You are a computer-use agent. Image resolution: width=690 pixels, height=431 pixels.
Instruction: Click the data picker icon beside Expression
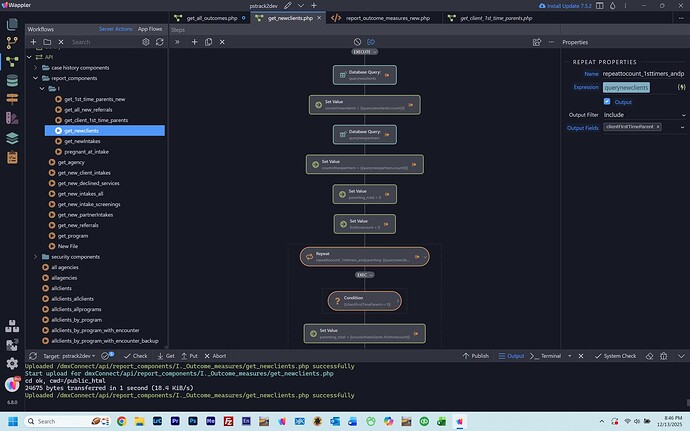pyautogui.click(x=680, y=87)
